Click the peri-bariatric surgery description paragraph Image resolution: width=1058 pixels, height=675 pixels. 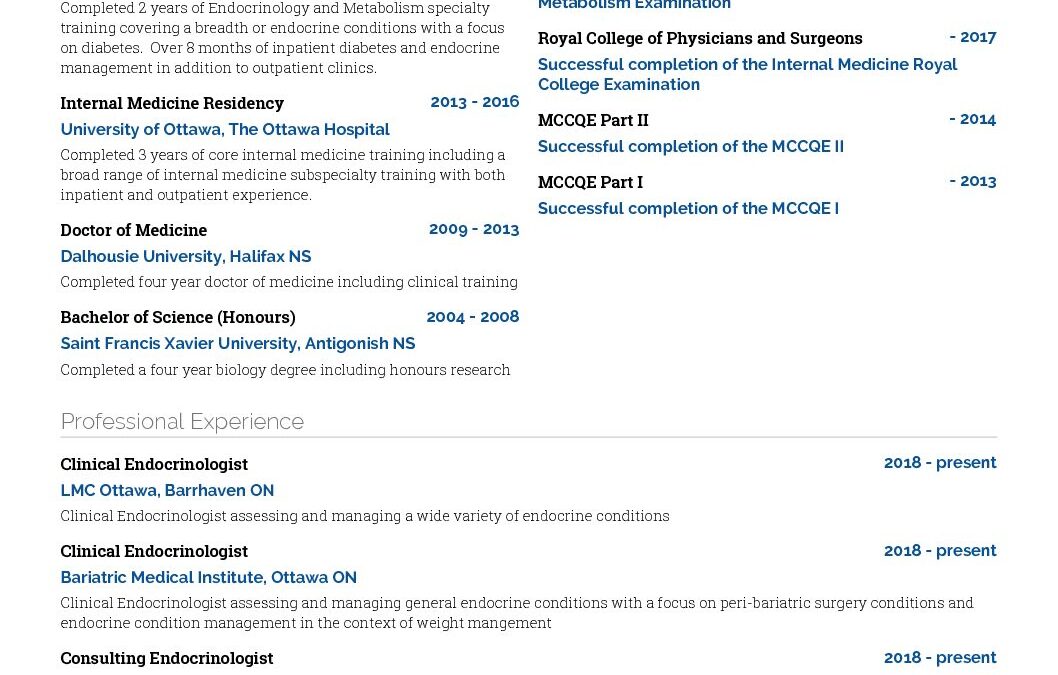pyautogui.click(x=517, y=613)
